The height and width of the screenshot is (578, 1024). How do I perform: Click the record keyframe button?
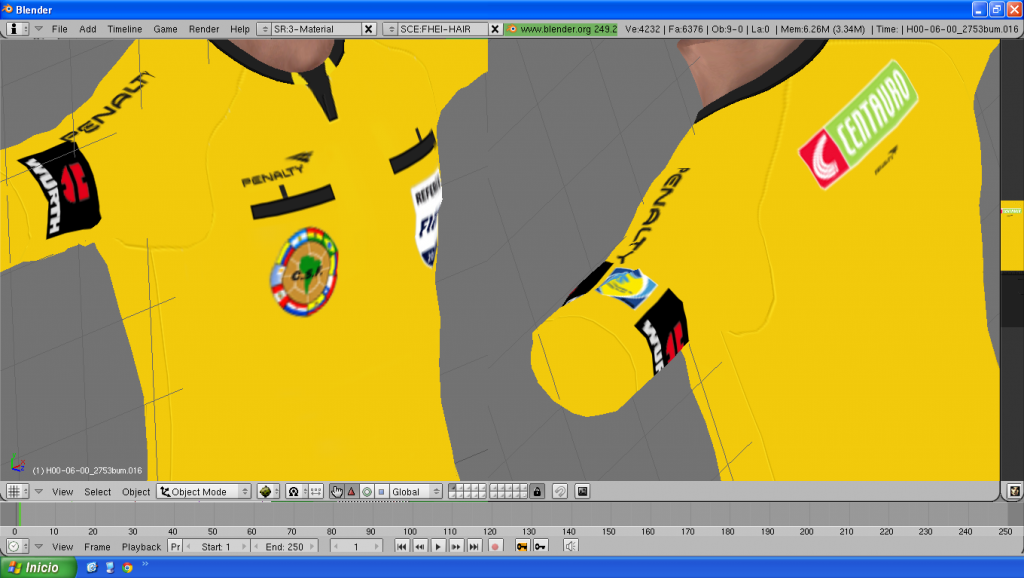[494, 547]
